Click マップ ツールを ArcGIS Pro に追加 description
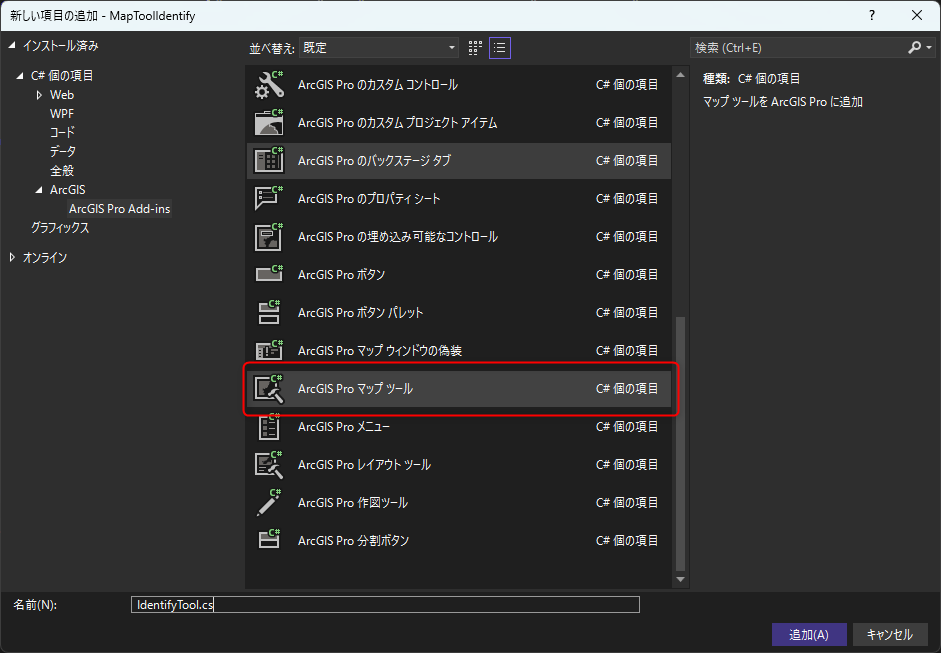This screenshot has height=653, width=941. click(x=783, y=102)
